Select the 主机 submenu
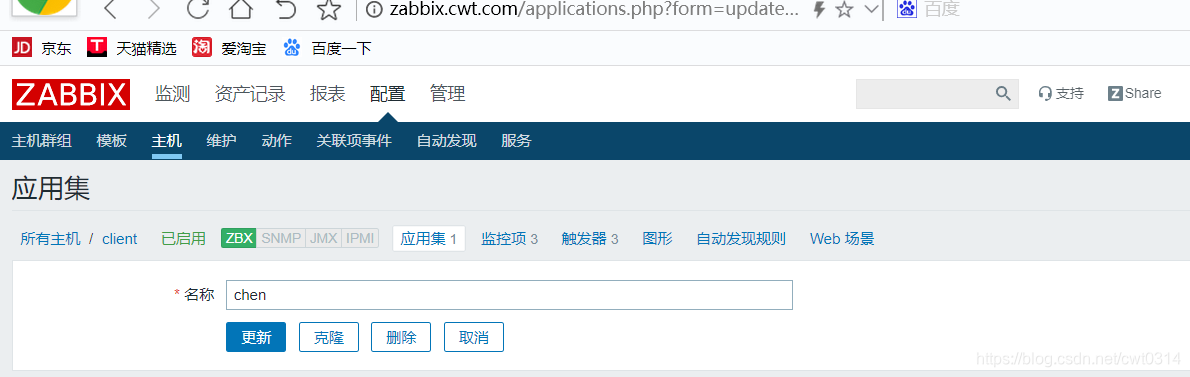The width and height of the screenshot is (1190, 377). coord(166,140)
